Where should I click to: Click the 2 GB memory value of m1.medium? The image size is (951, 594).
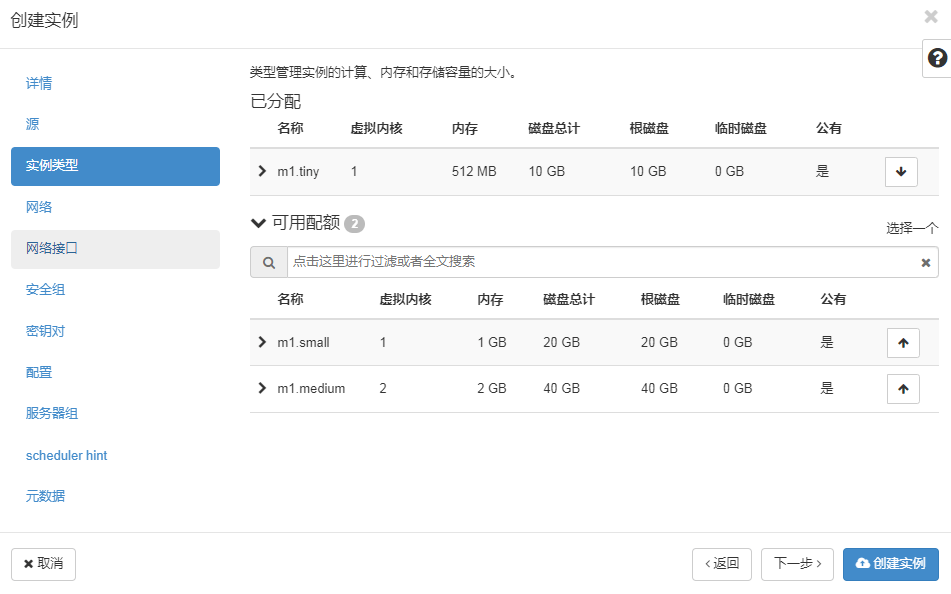491,388
